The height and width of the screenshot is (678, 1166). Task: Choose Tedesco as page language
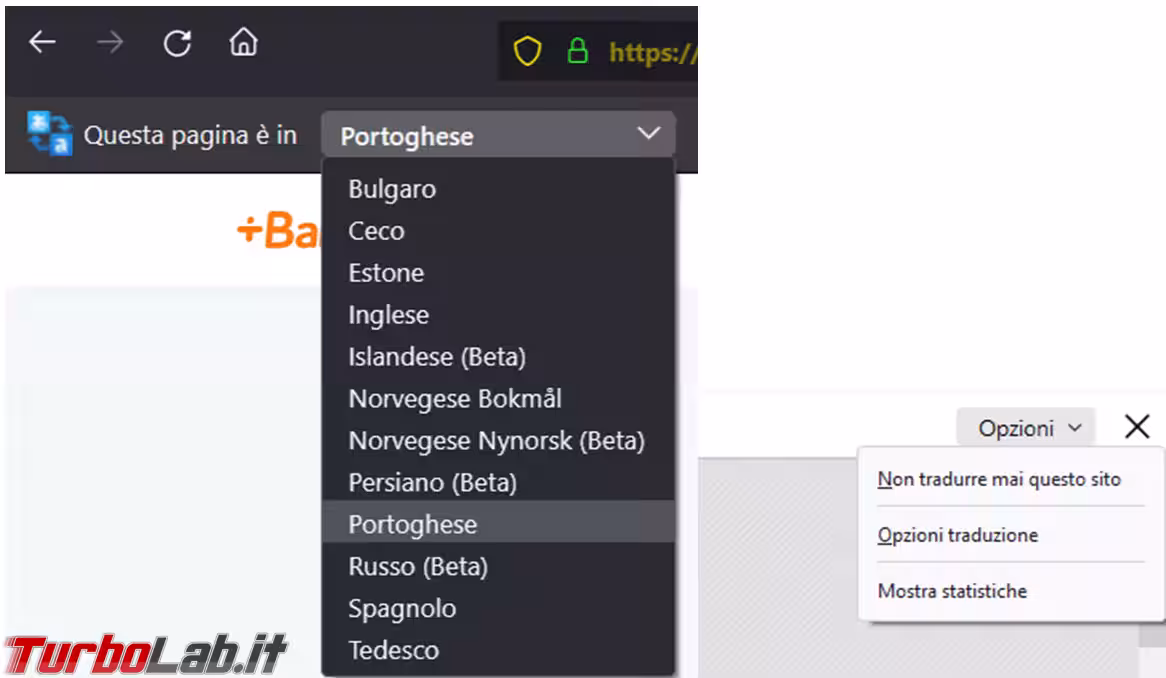pos(393,651)
